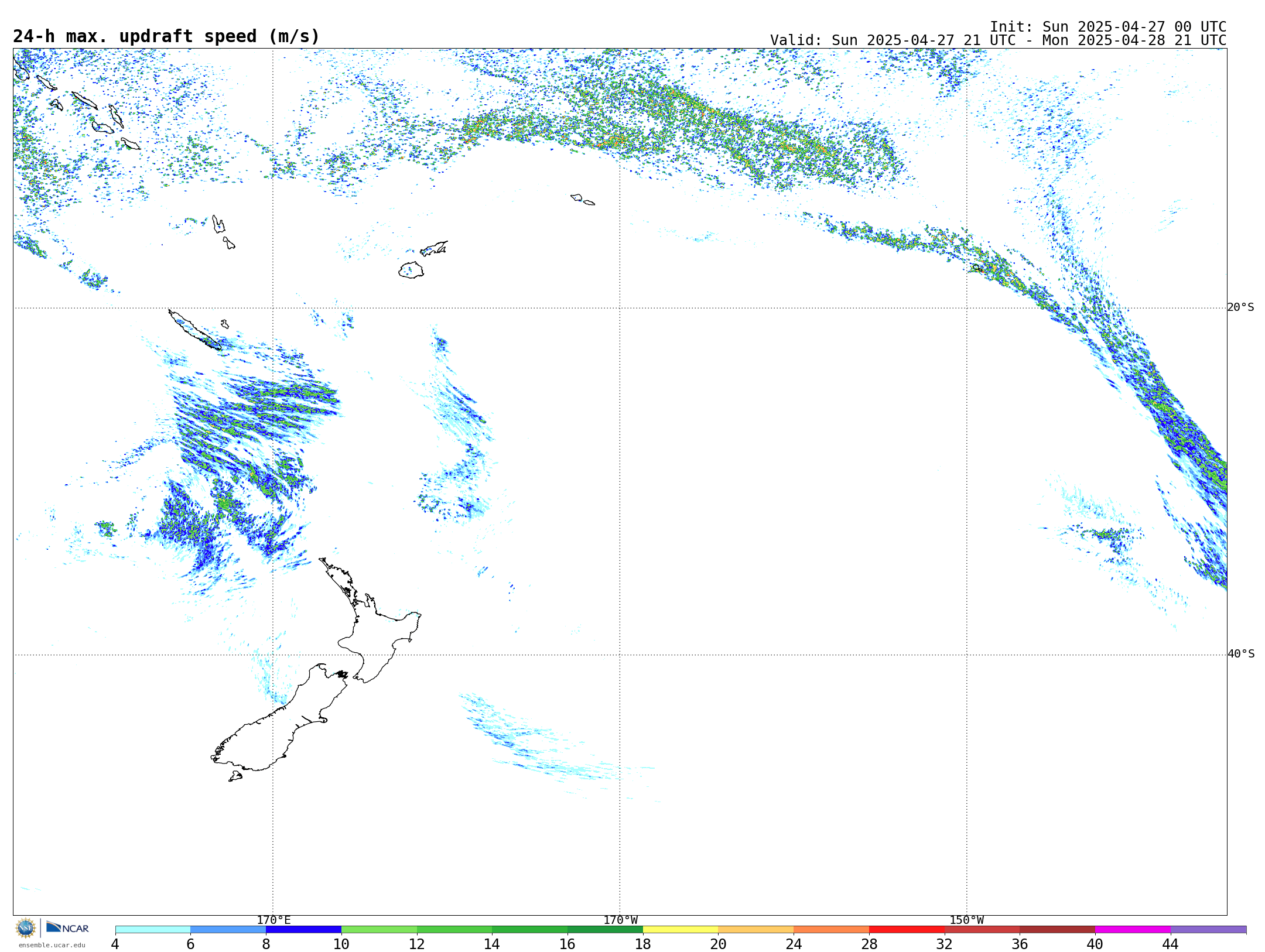
Task: Select the bright red 28–32 m/s swatch
Action: (x=907, y=930)
